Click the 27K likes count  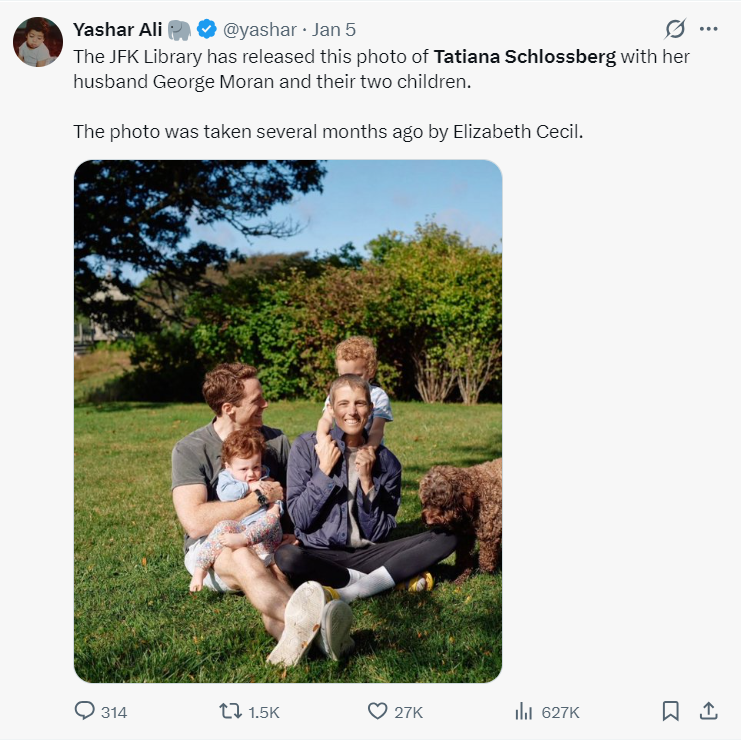[x=408, y=712]
